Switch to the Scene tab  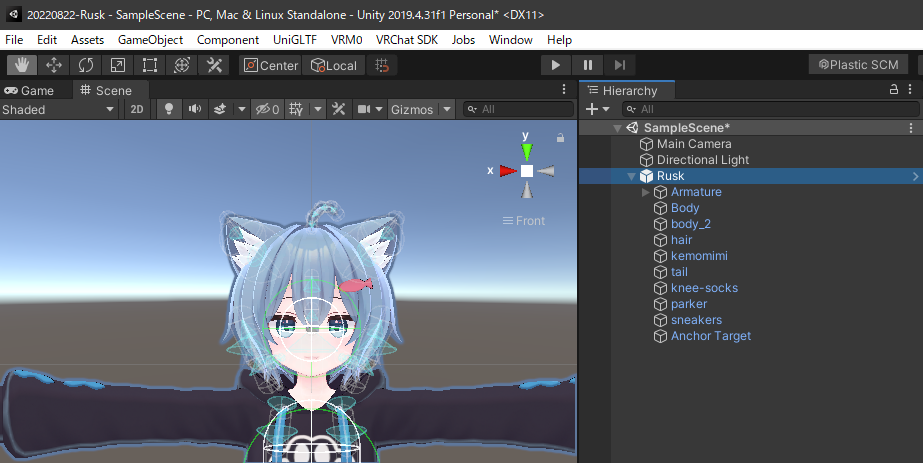[107, 91]
